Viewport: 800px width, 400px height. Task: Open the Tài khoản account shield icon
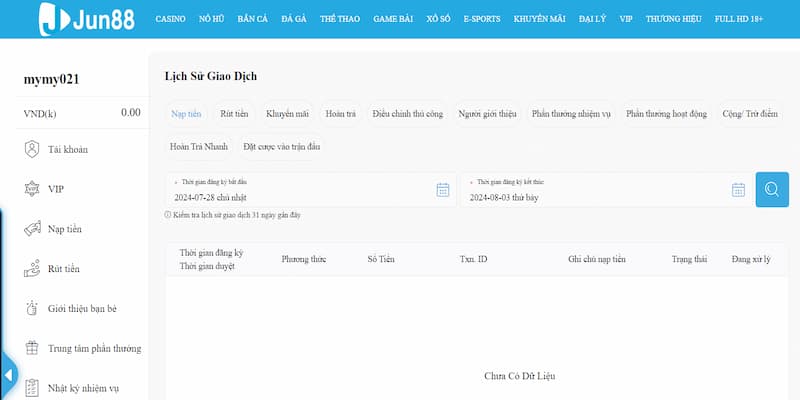(x=32, y=149)
